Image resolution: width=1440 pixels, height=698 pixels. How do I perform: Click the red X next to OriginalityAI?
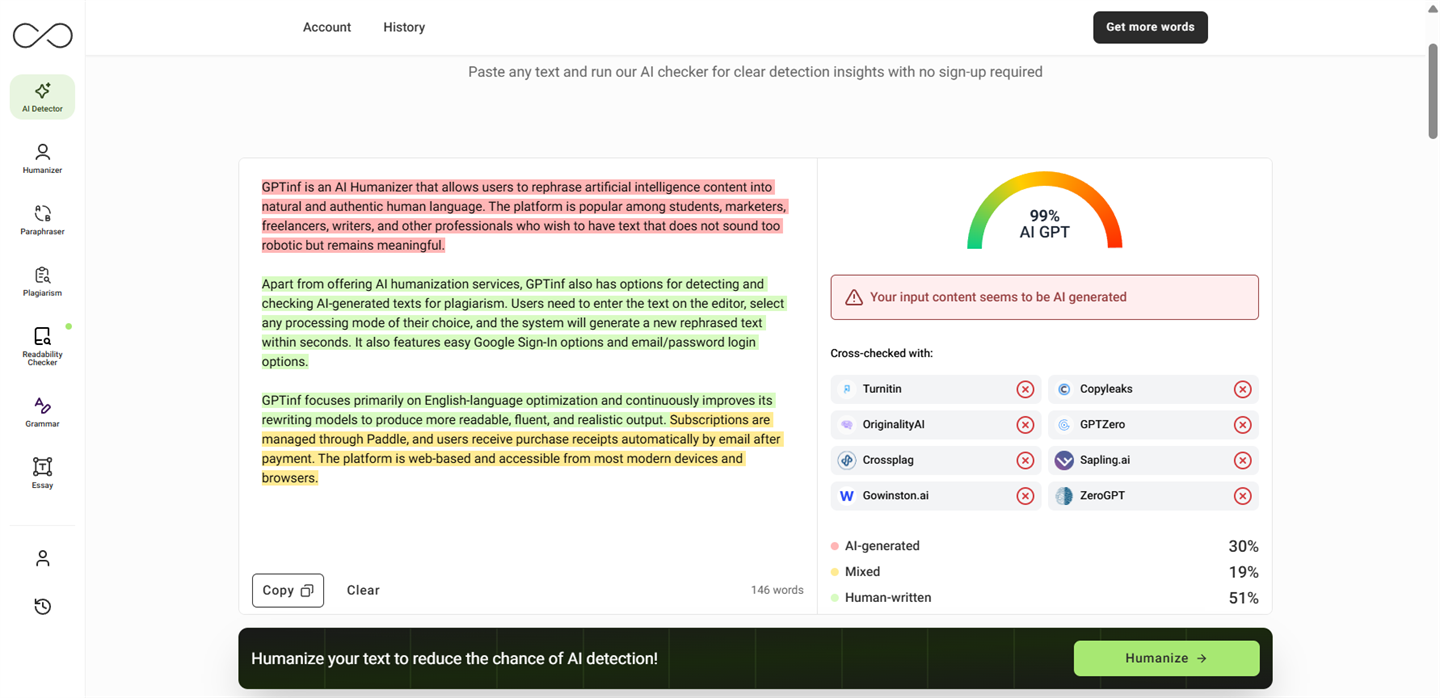[x=1025, y=425]
